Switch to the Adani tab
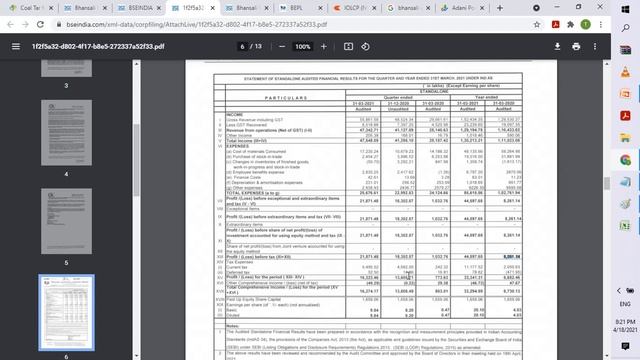The height and width of the screenshot is (360, 640). [x=462, y=8]
